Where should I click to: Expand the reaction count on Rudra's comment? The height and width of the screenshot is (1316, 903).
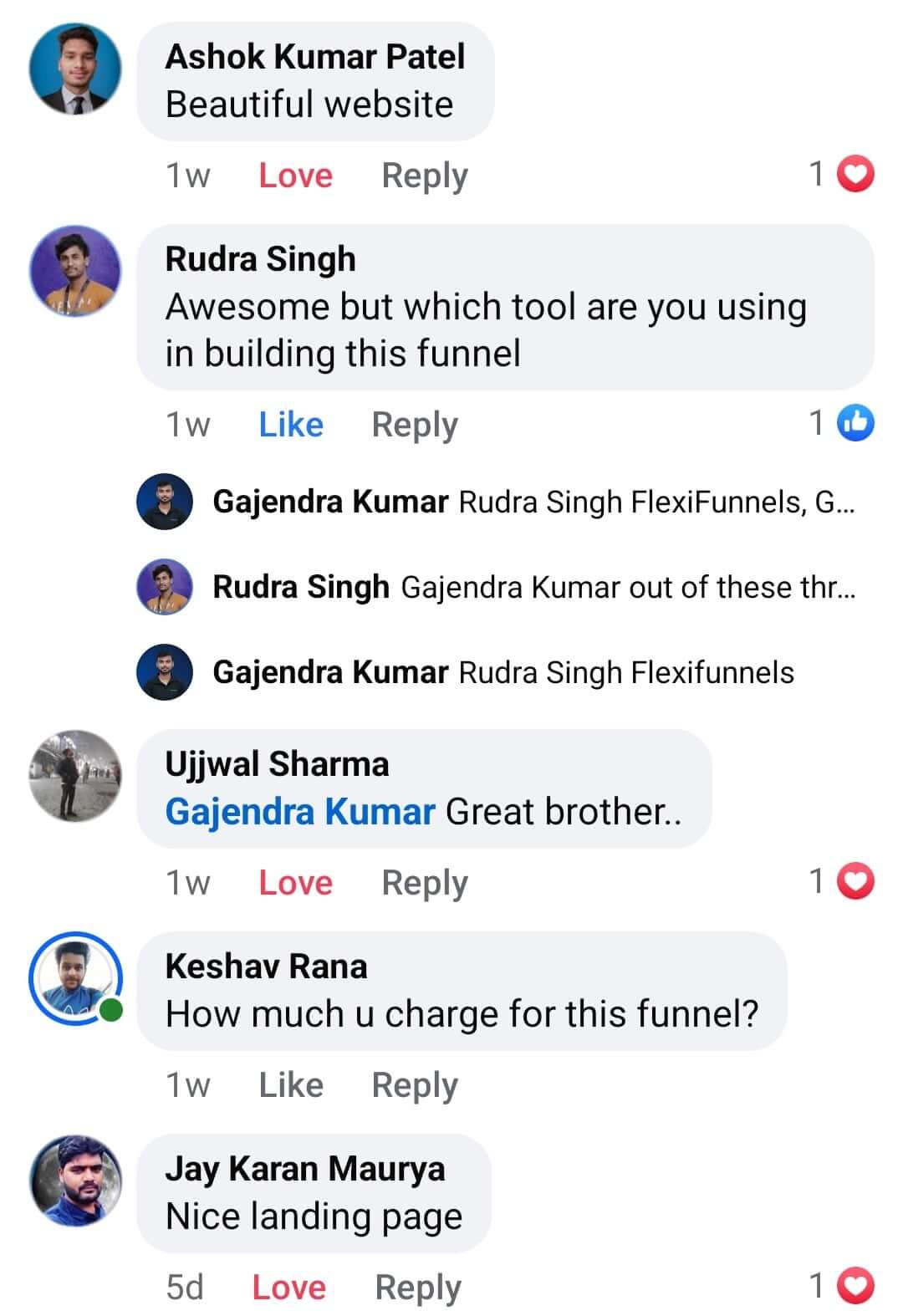[x=815, y=424]
